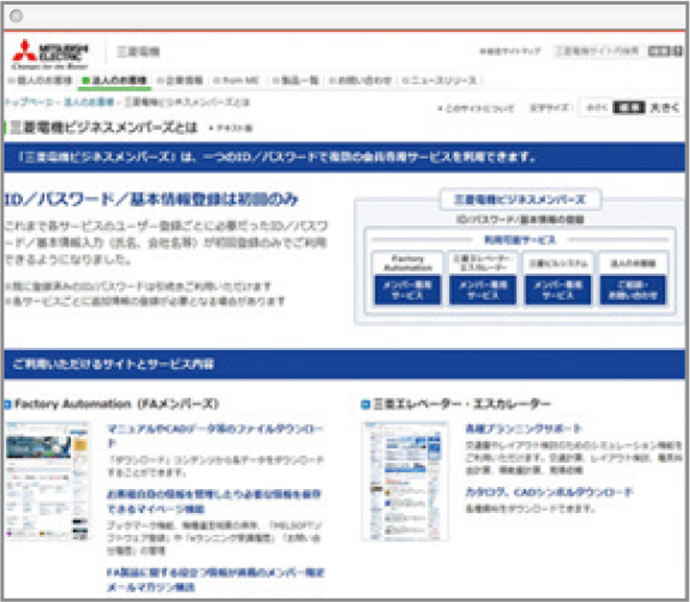
Task: Set font size to 小さく
Action: click(x=597, y=108)
